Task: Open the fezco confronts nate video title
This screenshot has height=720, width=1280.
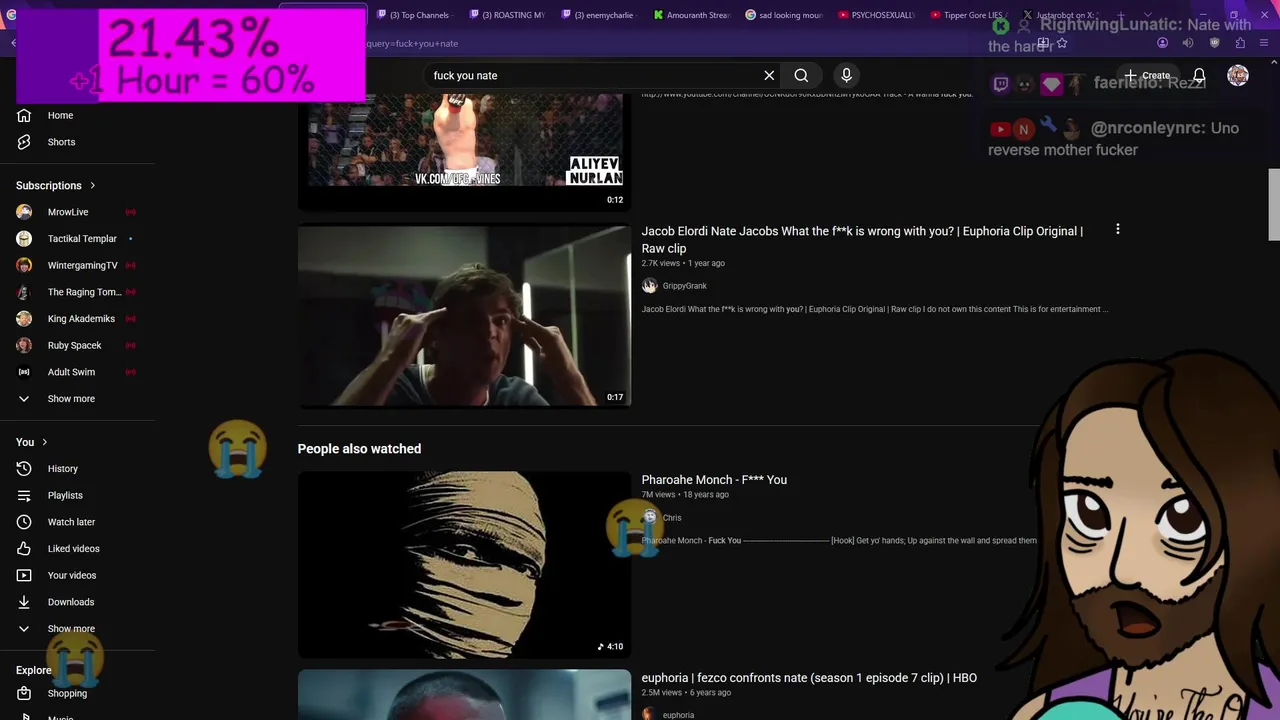Action: click(809, 678)
